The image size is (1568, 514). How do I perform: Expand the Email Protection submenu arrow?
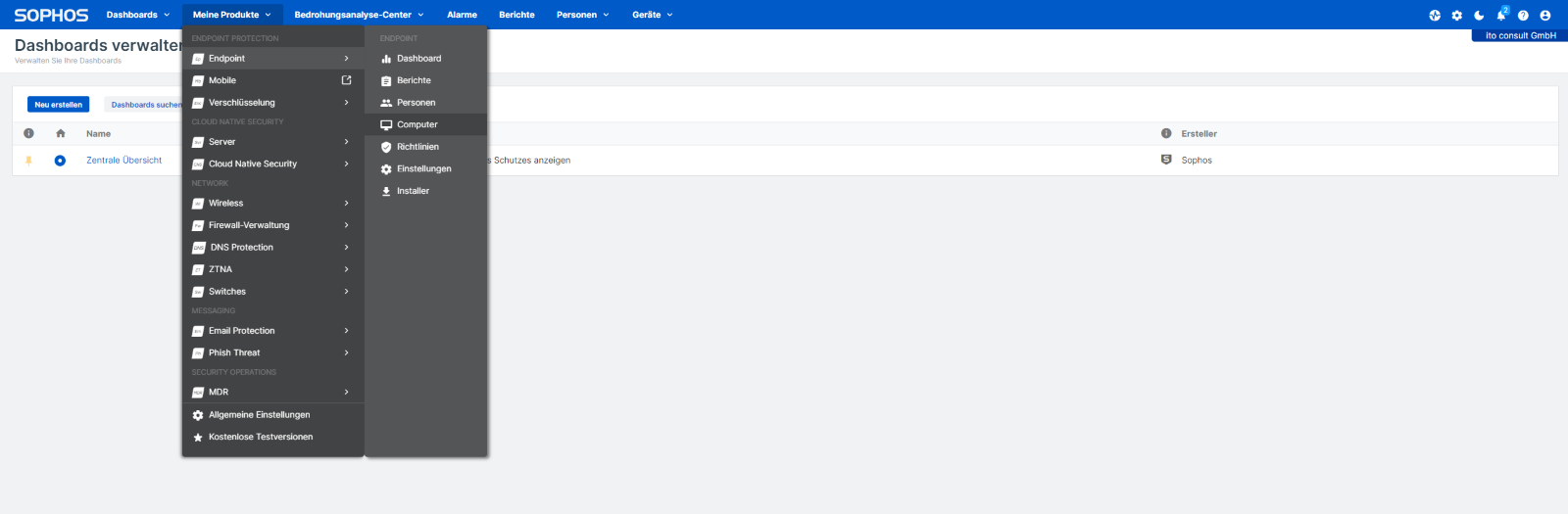[346, 331]
